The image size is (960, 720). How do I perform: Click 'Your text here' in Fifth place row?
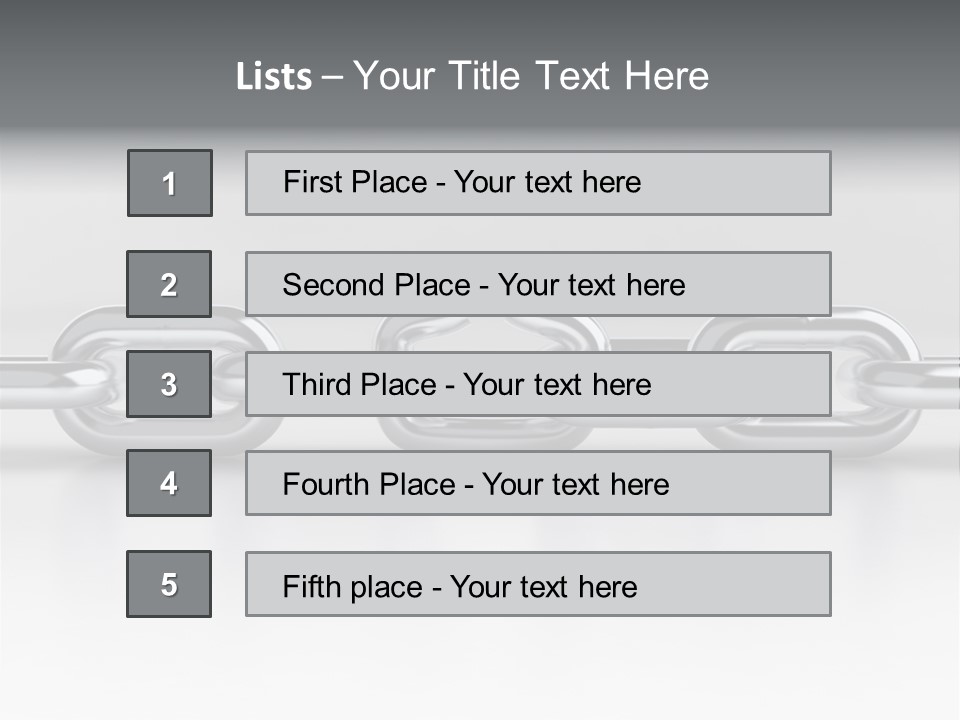tap(543, 586)
